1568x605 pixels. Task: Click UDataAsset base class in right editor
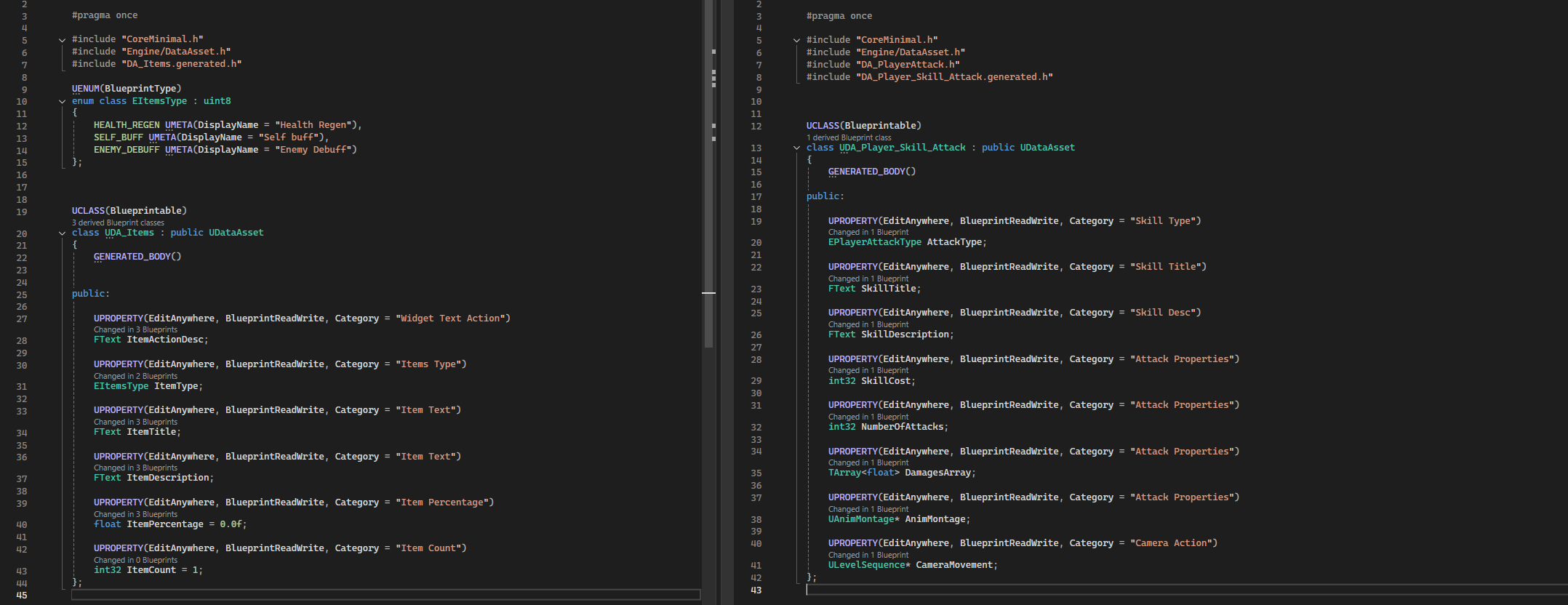pos(1047,148)
